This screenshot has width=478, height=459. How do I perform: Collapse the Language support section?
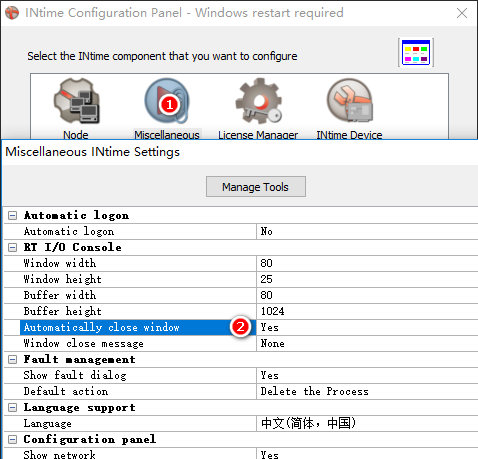click(12, 408)
